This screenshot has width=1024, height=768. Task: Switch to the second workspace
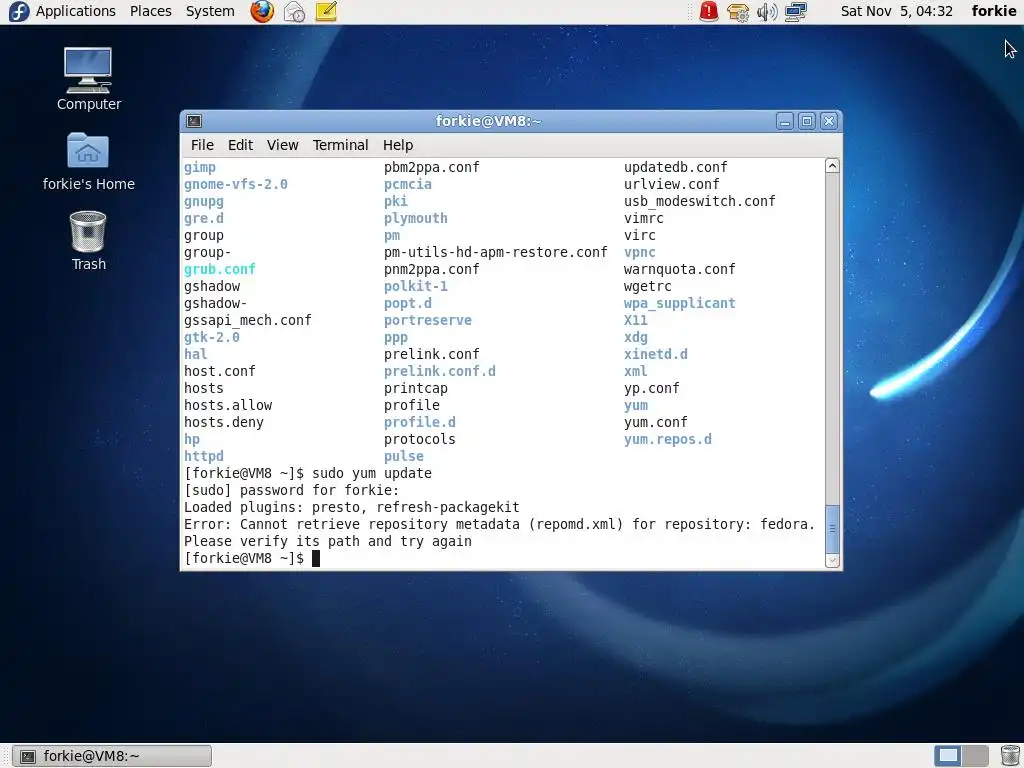[x=974, y=756]
